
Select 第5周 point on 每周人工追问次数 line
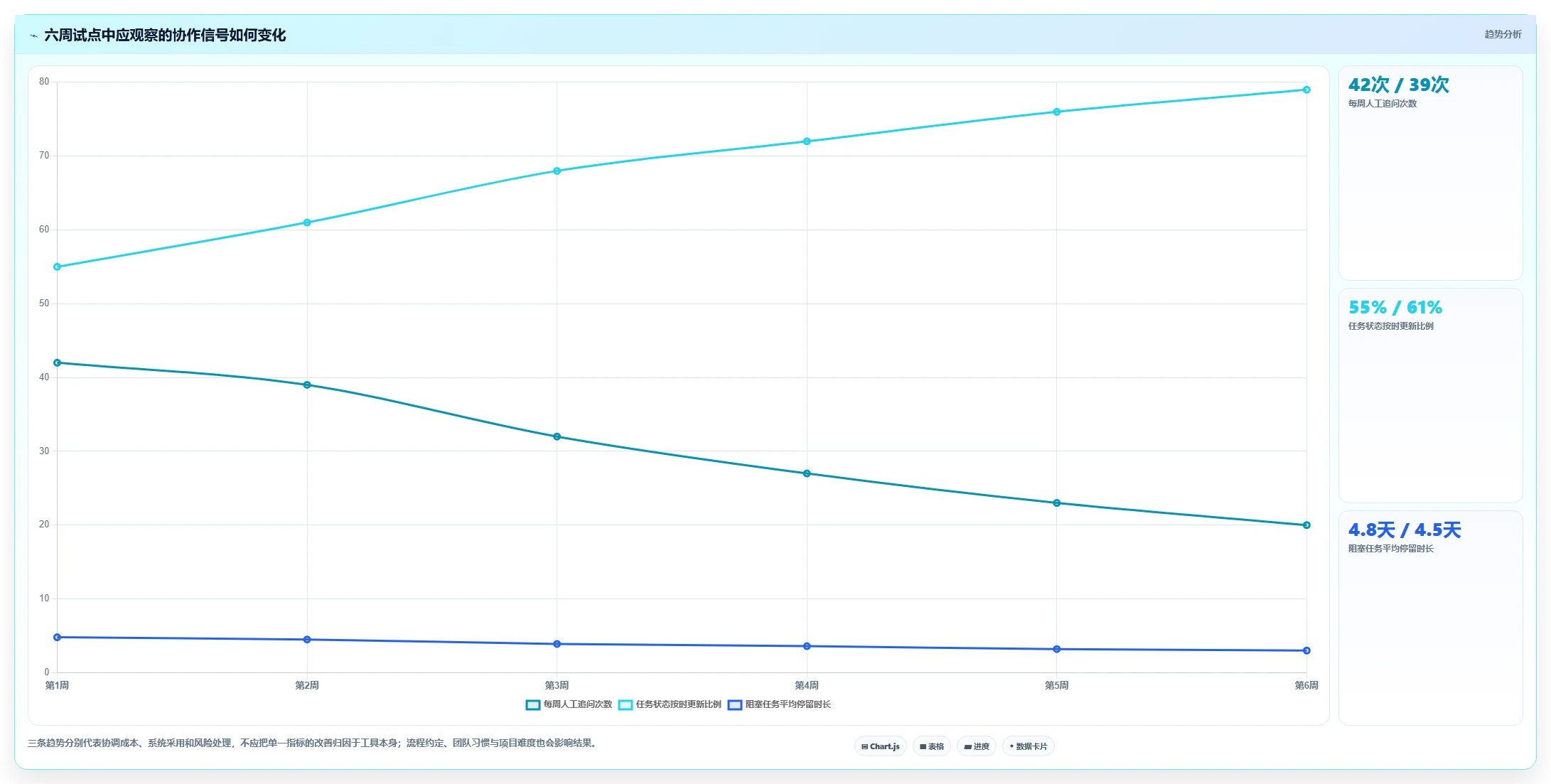[1056, 503]
